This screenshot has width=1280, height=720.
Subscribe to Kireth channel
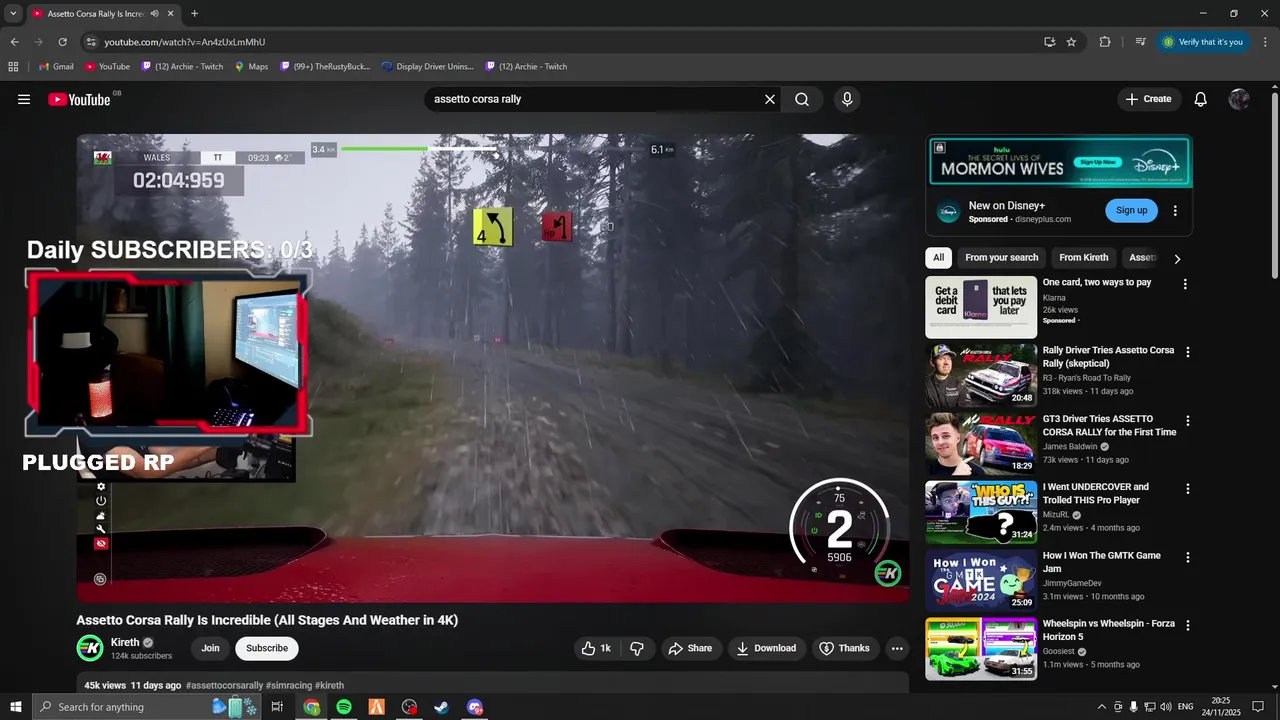coord(267,648)
